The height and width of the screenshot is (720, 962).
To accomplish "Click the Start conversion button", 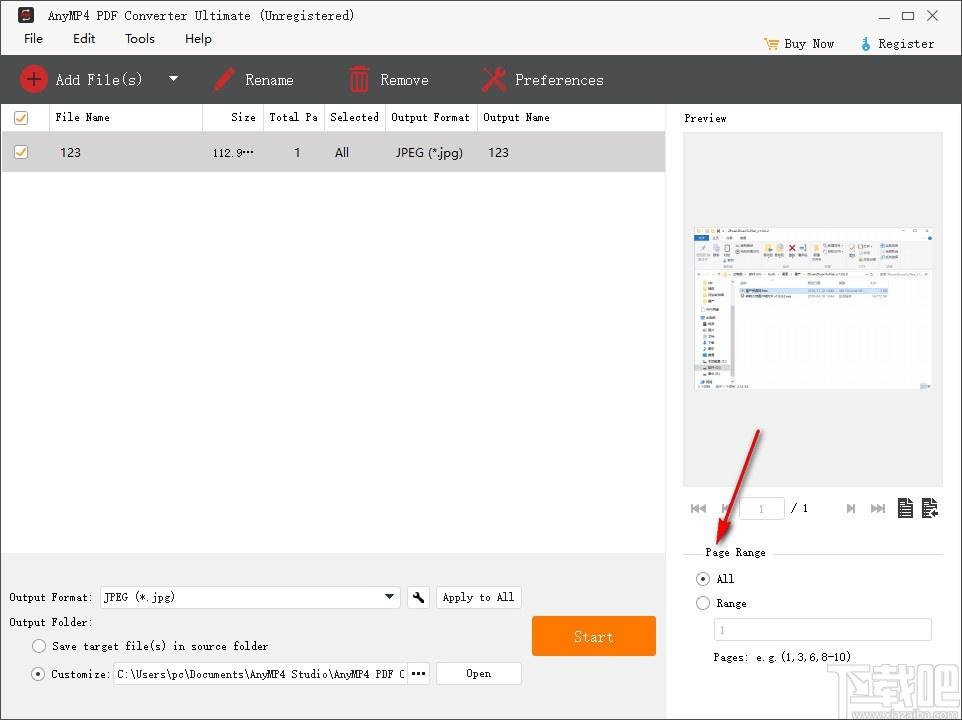I will [594, 636].
